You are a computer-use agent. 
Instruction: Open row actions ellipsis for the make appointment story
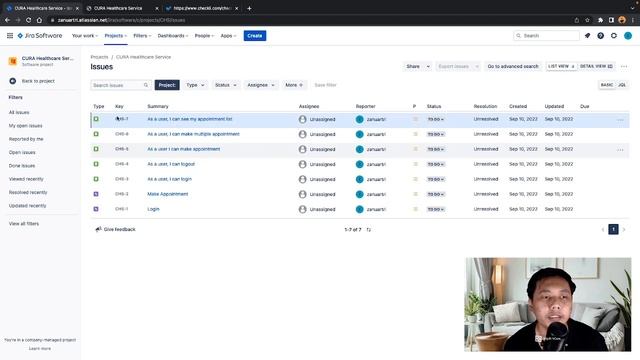click(x=620, y=150)
